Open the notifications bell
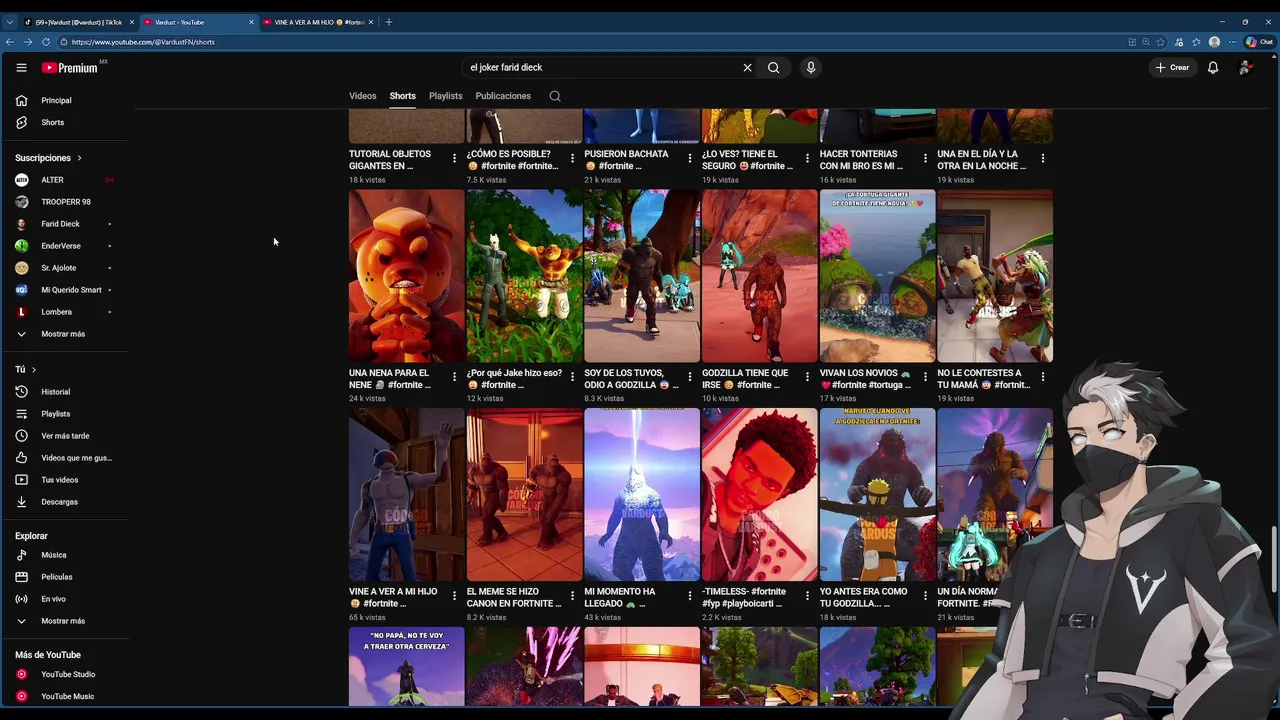Screen dimensions: 1280x720 pyautogui.click(x=1213, y=67)
